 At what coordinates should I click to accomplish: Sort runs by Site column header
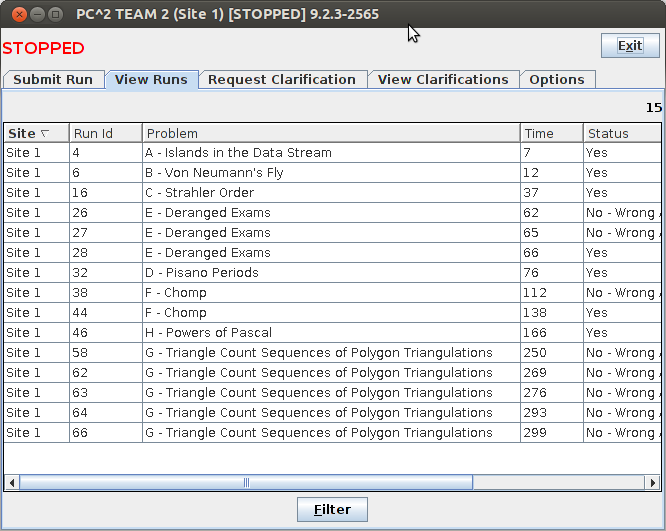pos(35,133)
